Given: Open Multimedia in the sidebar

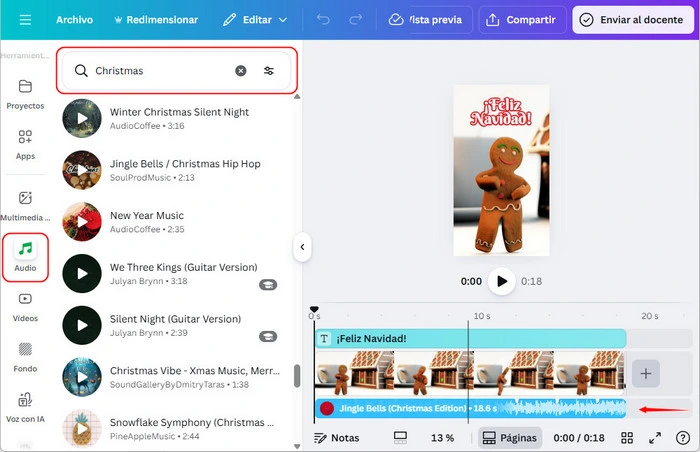Looking at the screenshot, I should [x=25, y=206].
